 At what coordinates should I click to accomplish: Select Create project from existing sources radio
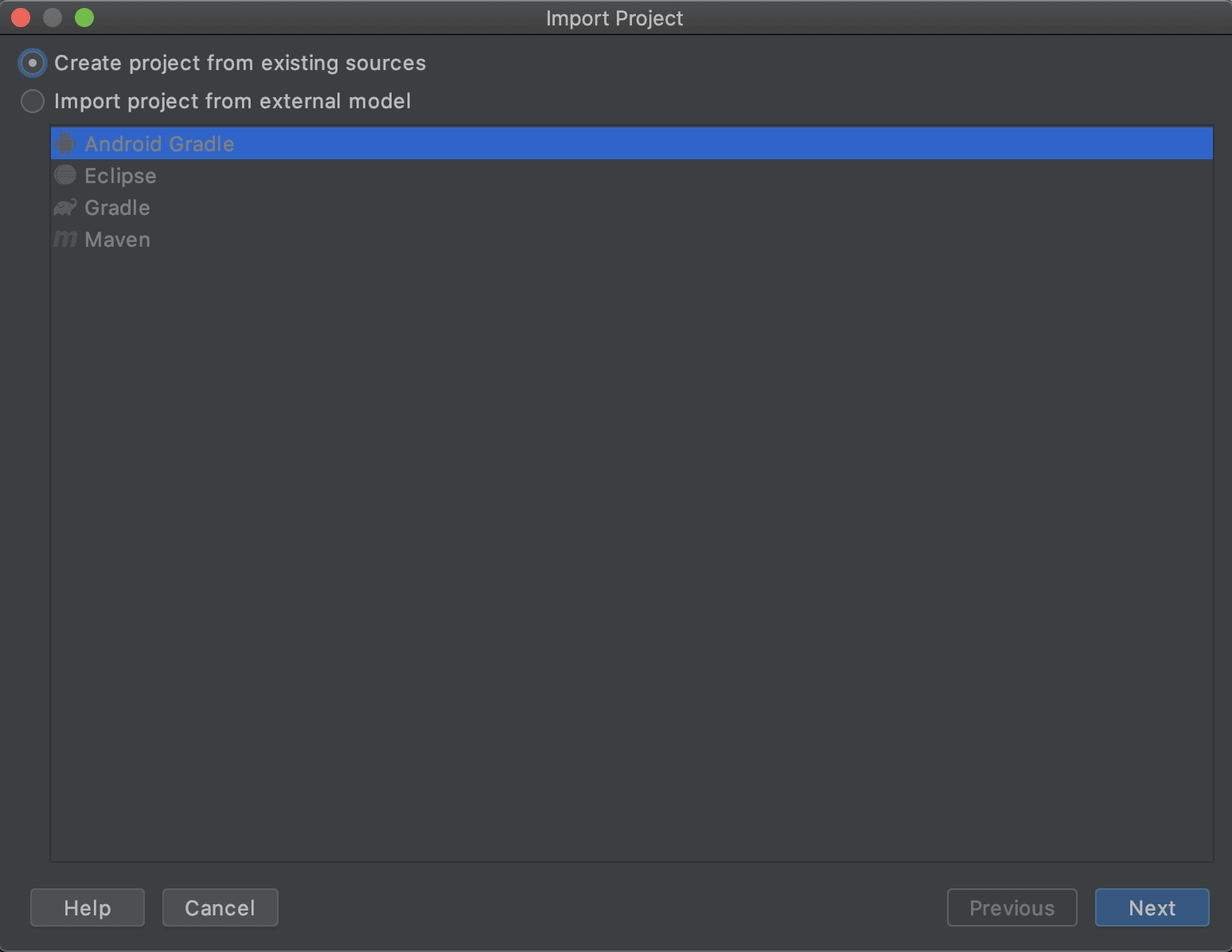(x=33, y=63)
